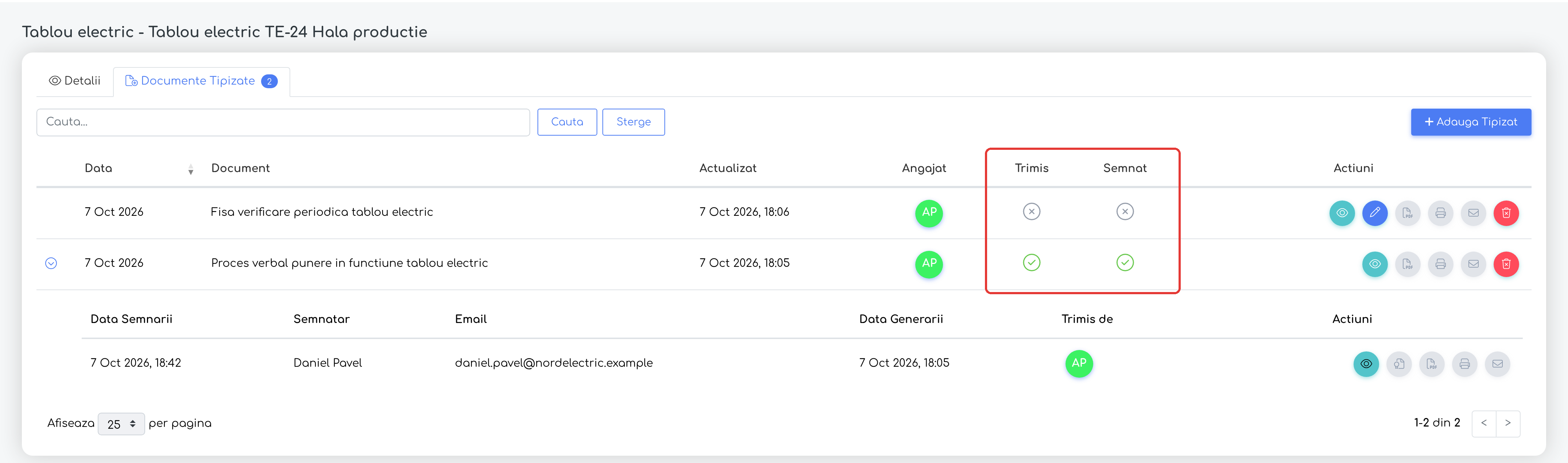
Task: Open the rows per pagina dropdown
Action: coord(121,424)
